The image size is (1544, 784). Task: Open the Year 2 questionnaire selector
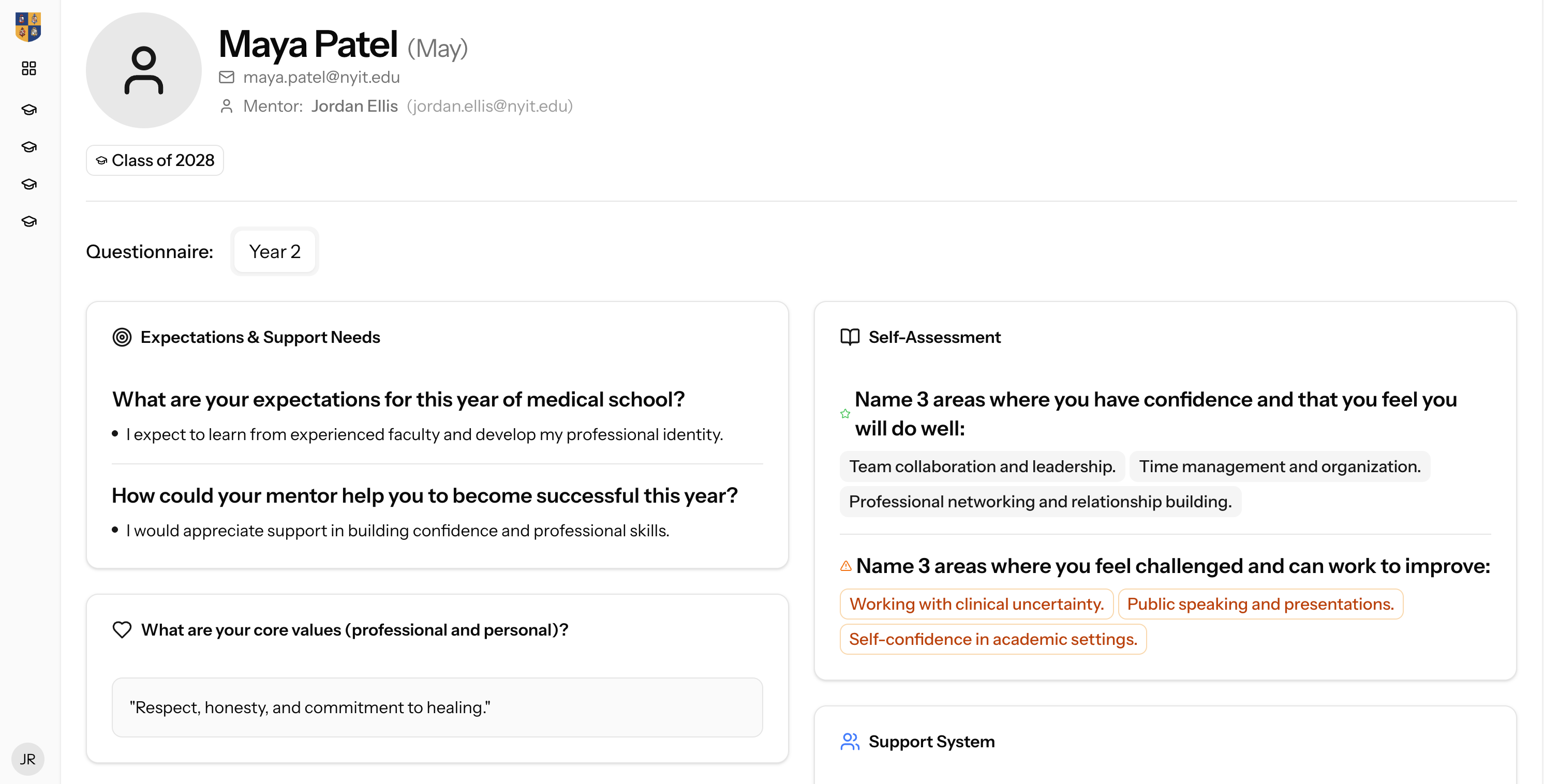coord(275,251)
